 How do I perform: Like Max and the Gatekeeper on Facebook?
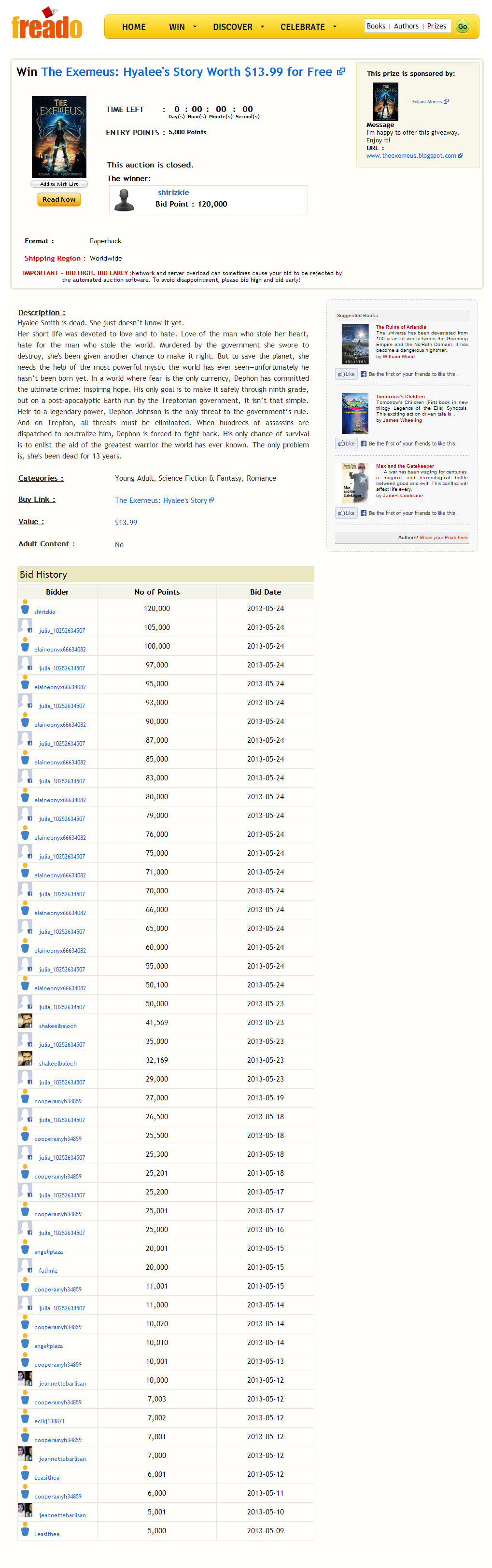point(346,513)
